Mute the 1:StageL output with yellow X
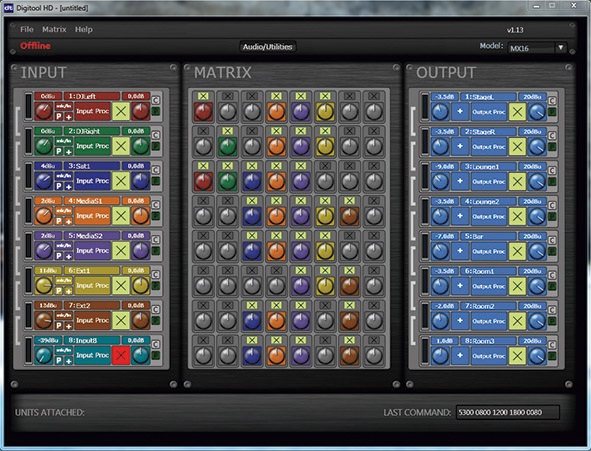Screen dimensions: 591x451 point(518,112)
